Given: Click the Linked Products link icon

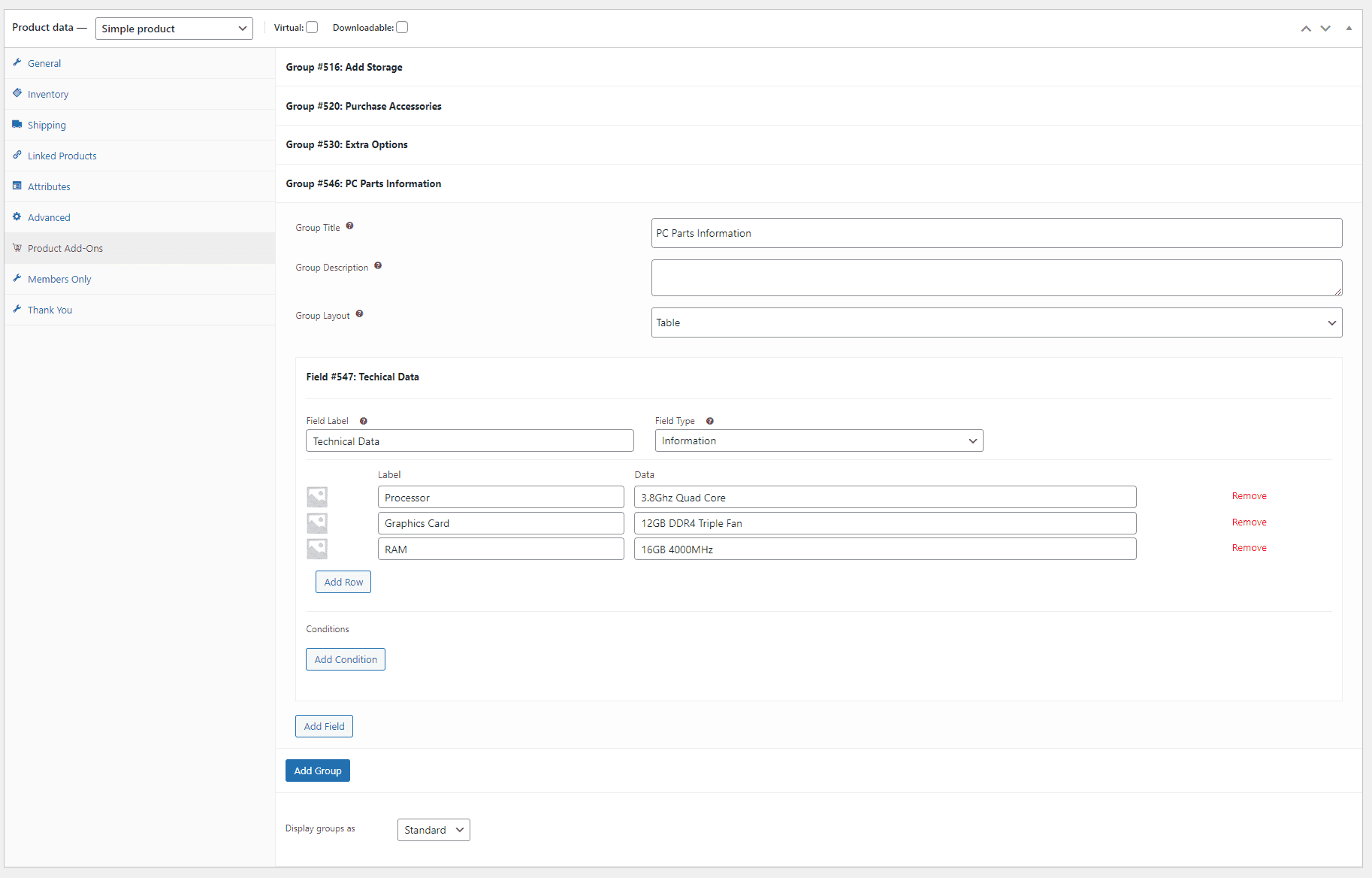Looking at the screenshot, I should coord(17,155).
